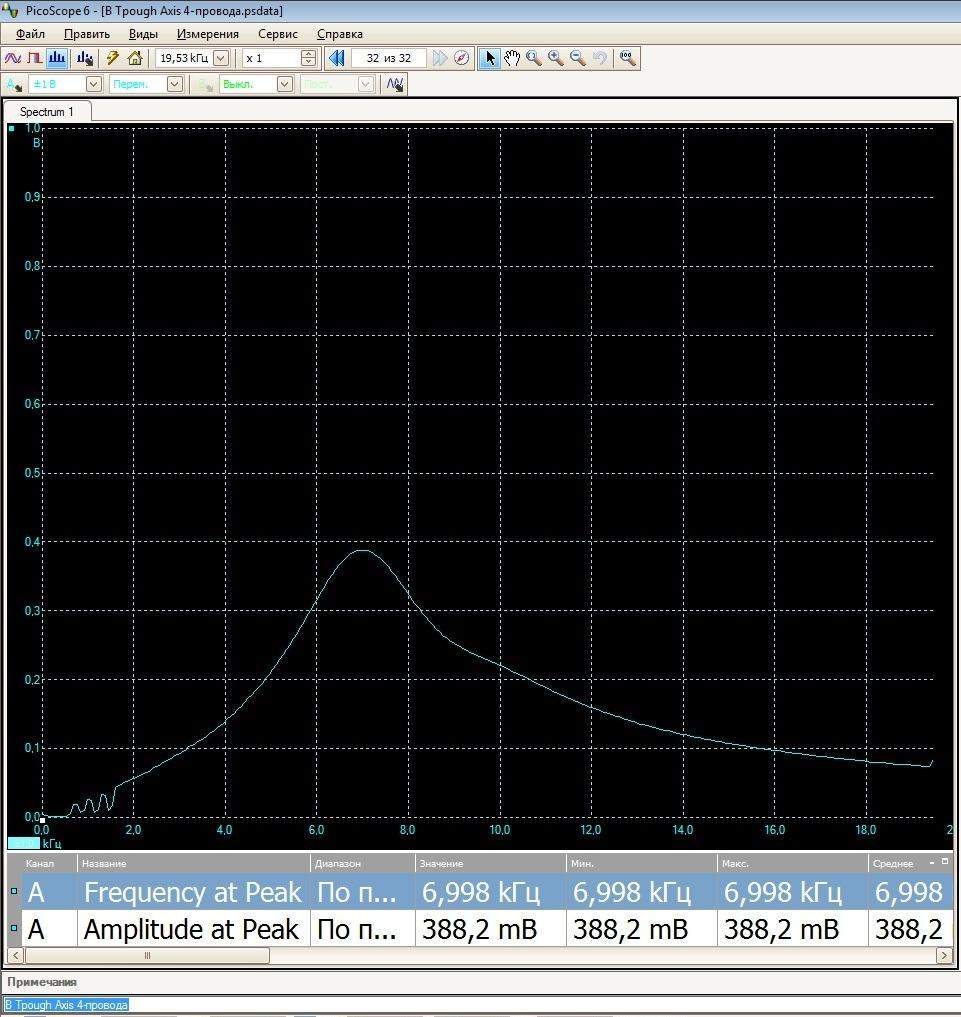Switch to the Spectrum 1 tab
Screen dimensions: 961x1017
click(x=47, y=112)
